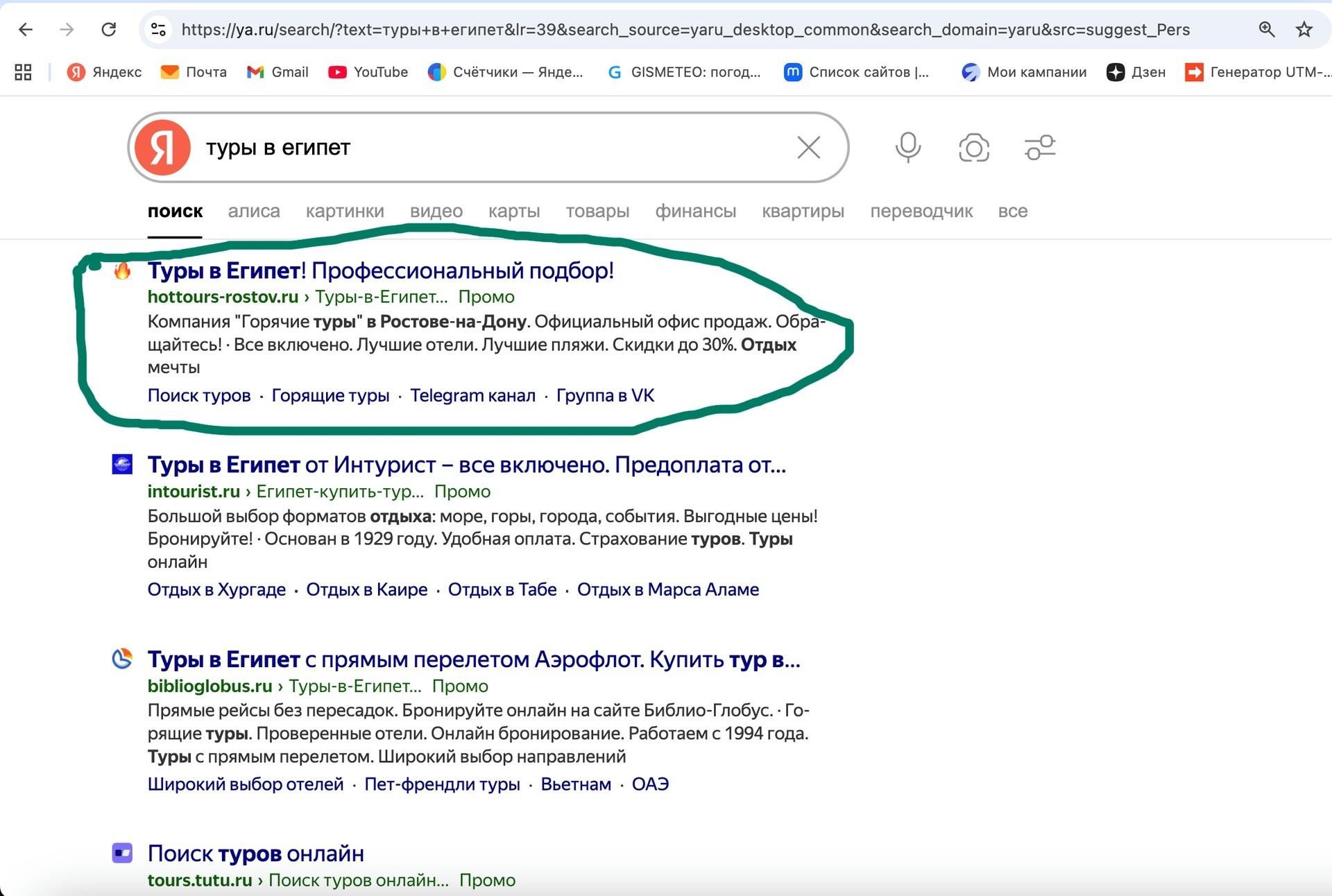The width and height of the screenshot is (1332, 896).
Task: Reload the page in browser
Action: [109, 29]
